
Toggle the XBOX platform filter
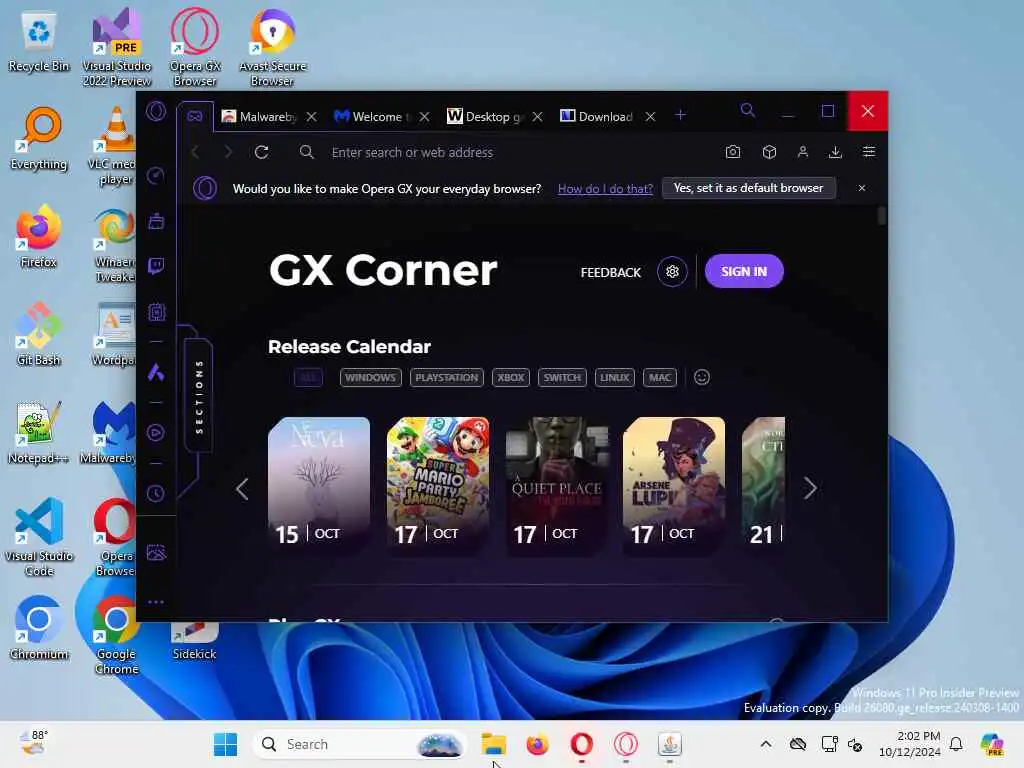[x=511, y=377]
